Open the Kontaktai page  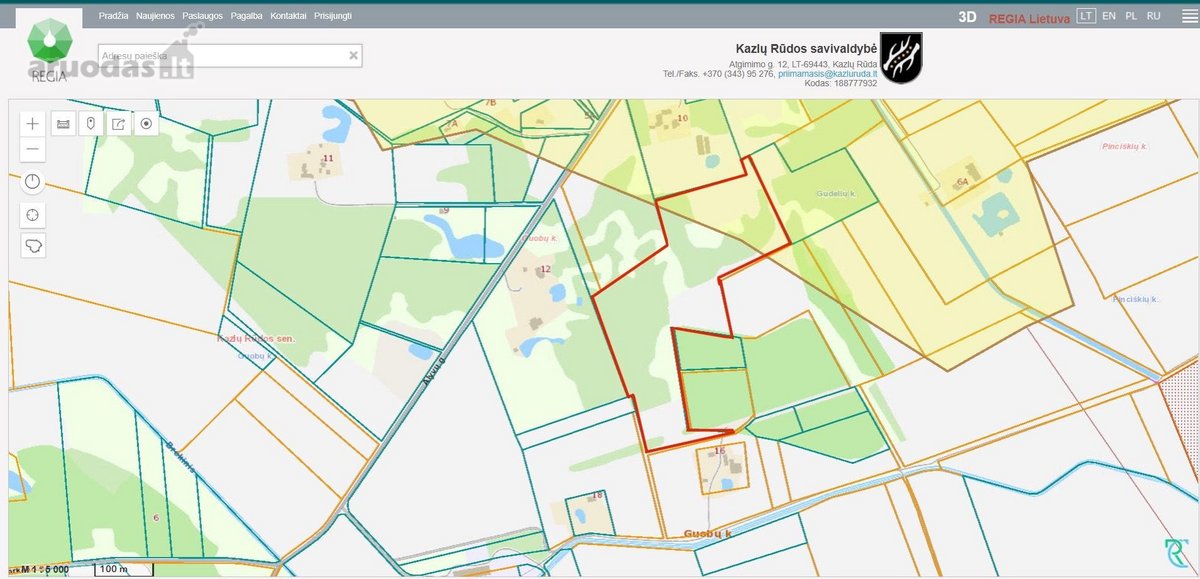(288, 16)
